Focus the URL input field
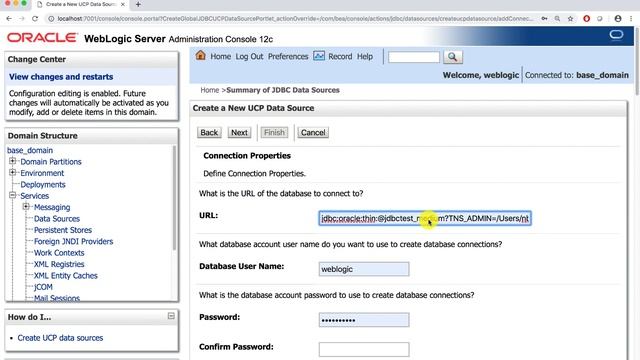This screenshot has width=640, height=360. [424, 218]
